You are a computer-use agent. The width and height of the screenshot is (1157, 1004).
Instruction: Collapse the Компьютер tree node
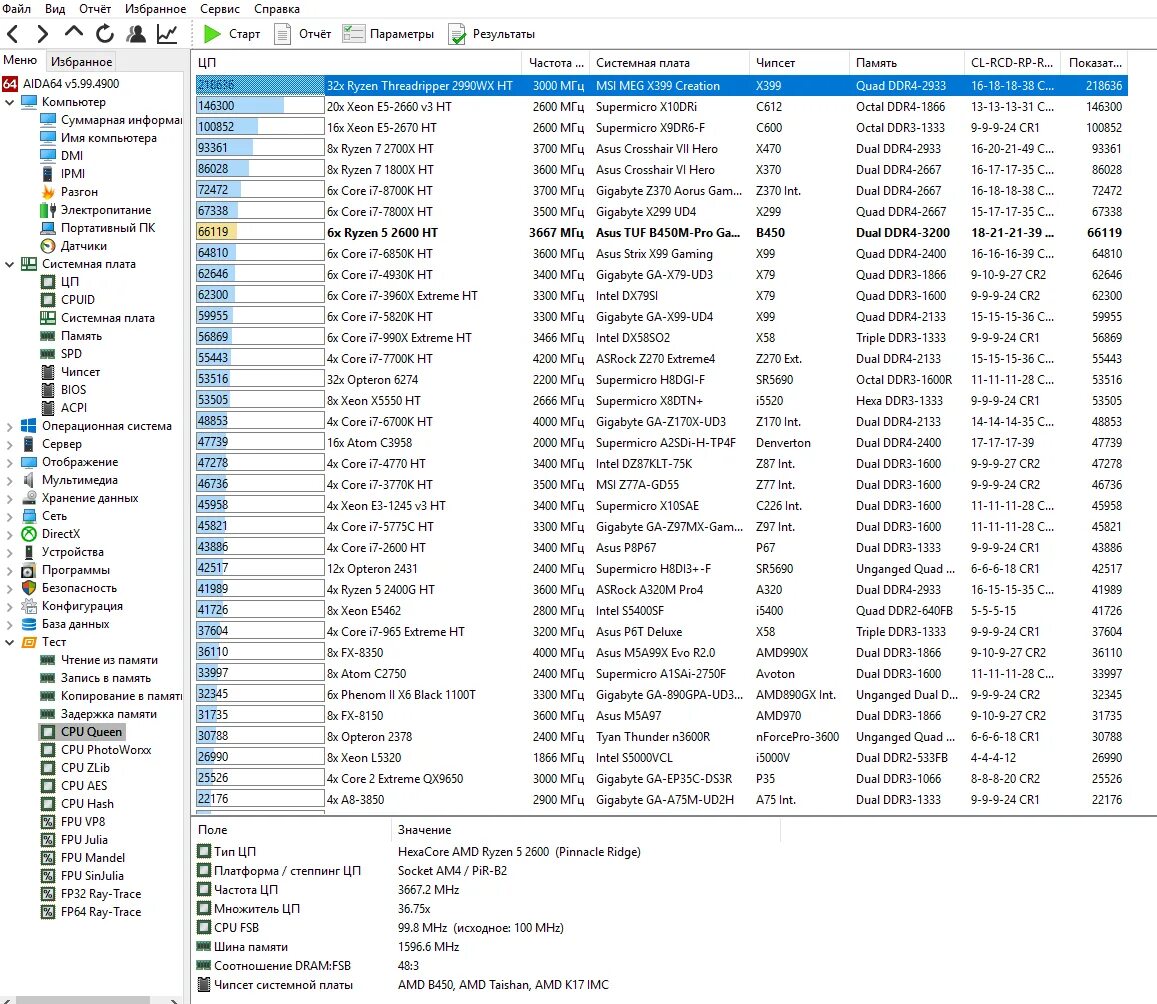[10, 102]
